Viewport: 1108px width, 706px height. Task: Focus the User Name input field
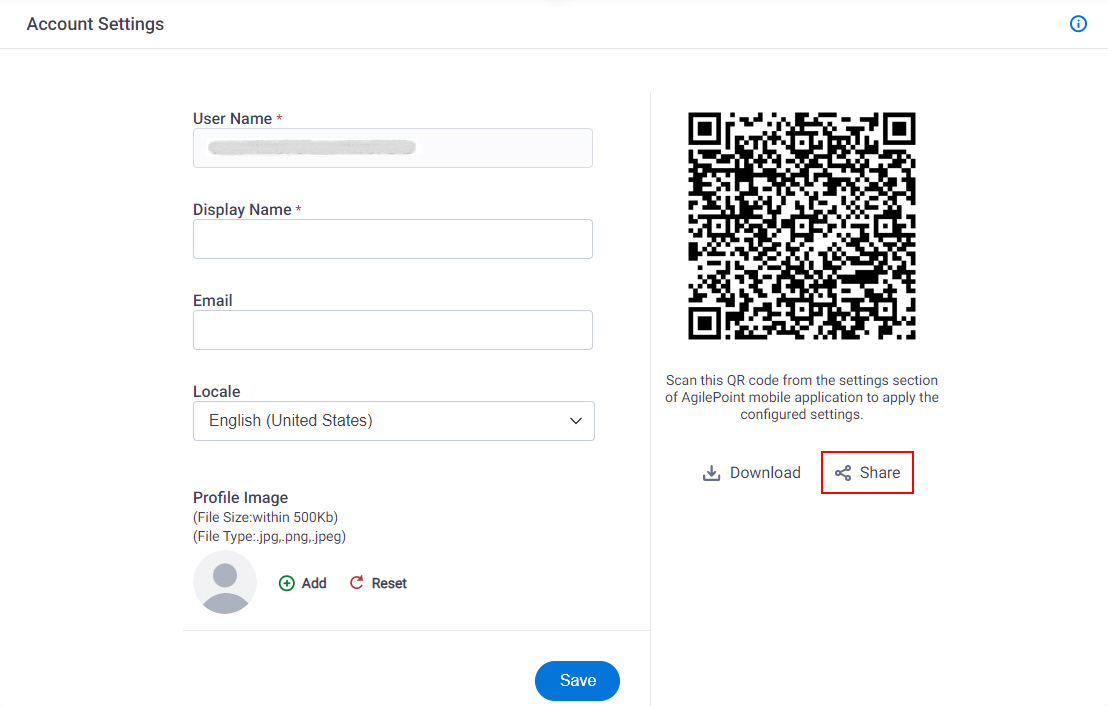pos(393,148)
